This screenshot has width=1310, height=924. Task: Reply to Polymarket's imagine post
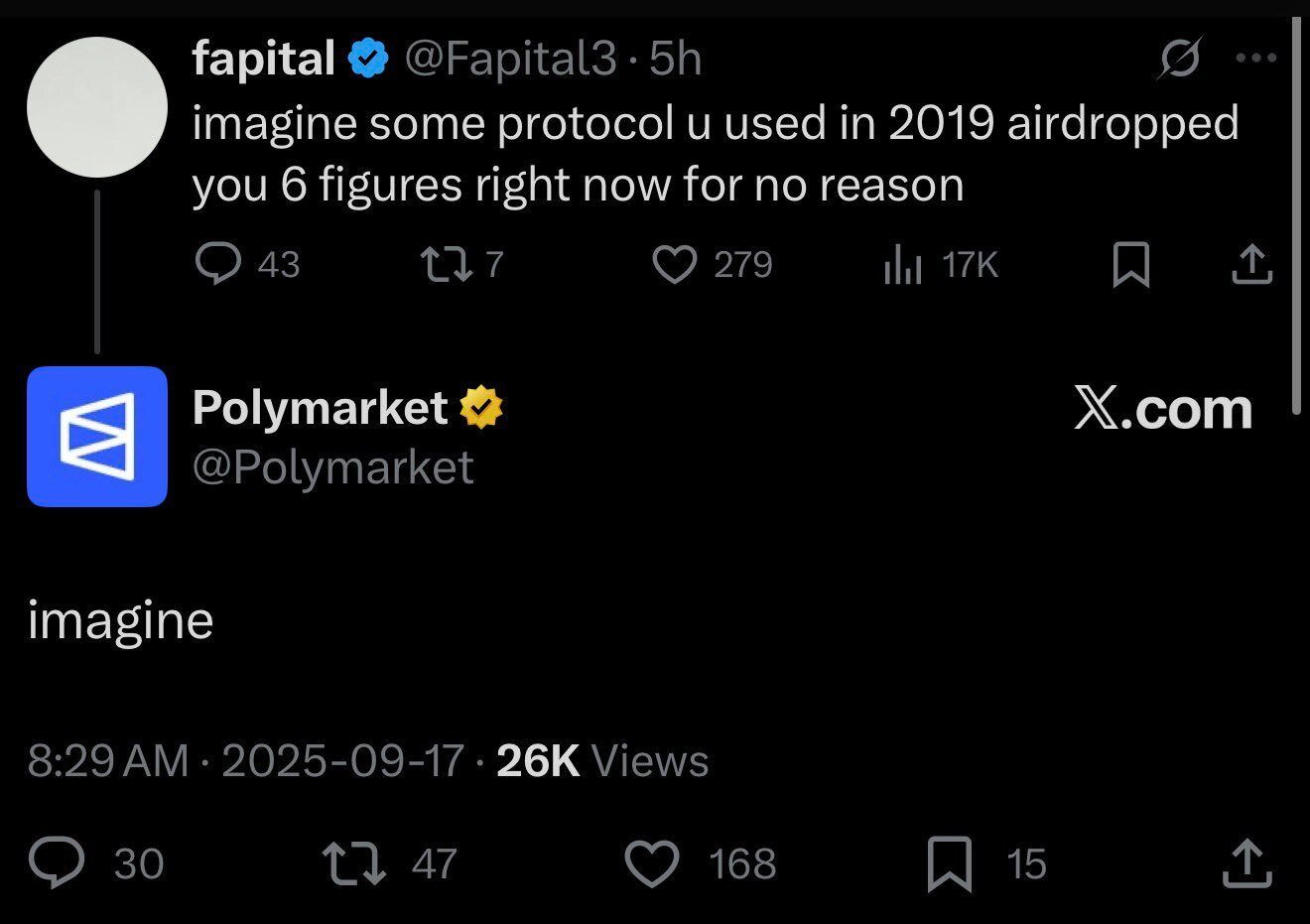(x=57, y=862)
